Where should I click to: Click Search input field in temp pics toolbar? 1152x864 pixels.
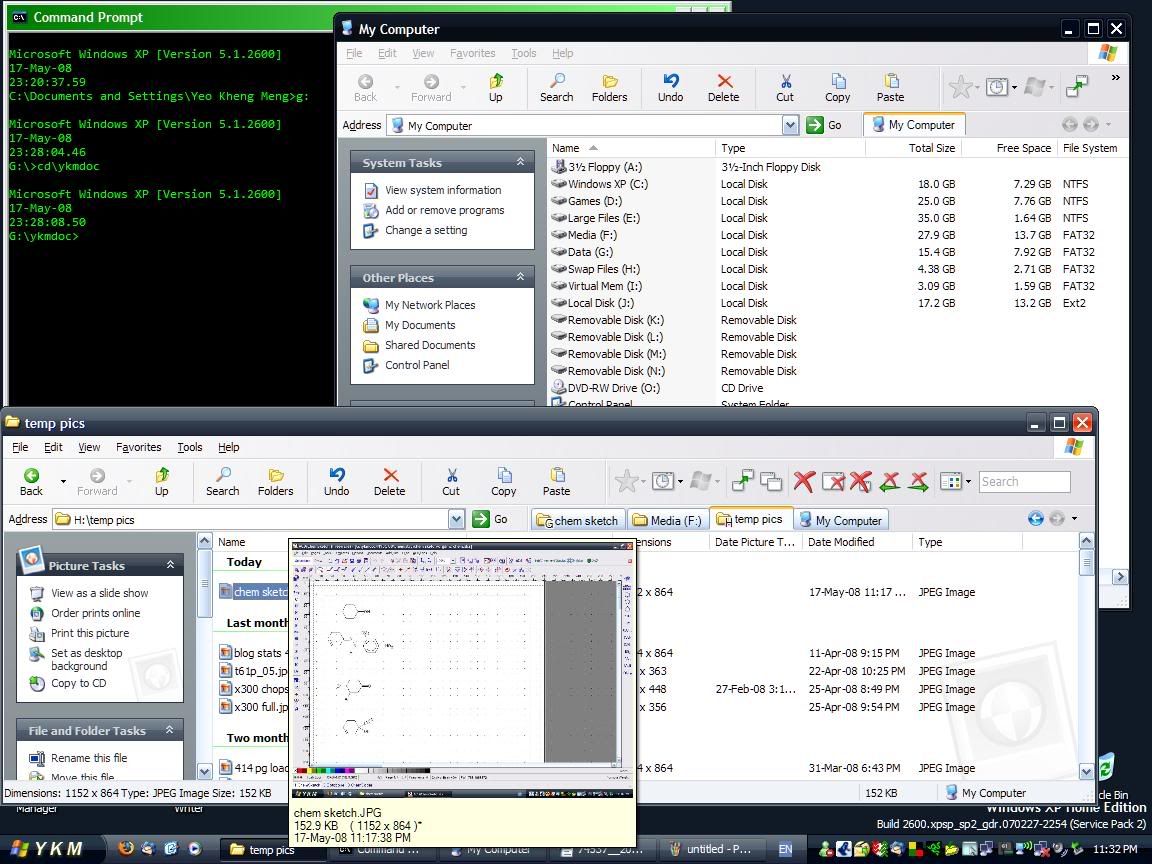click(1024, 482)
